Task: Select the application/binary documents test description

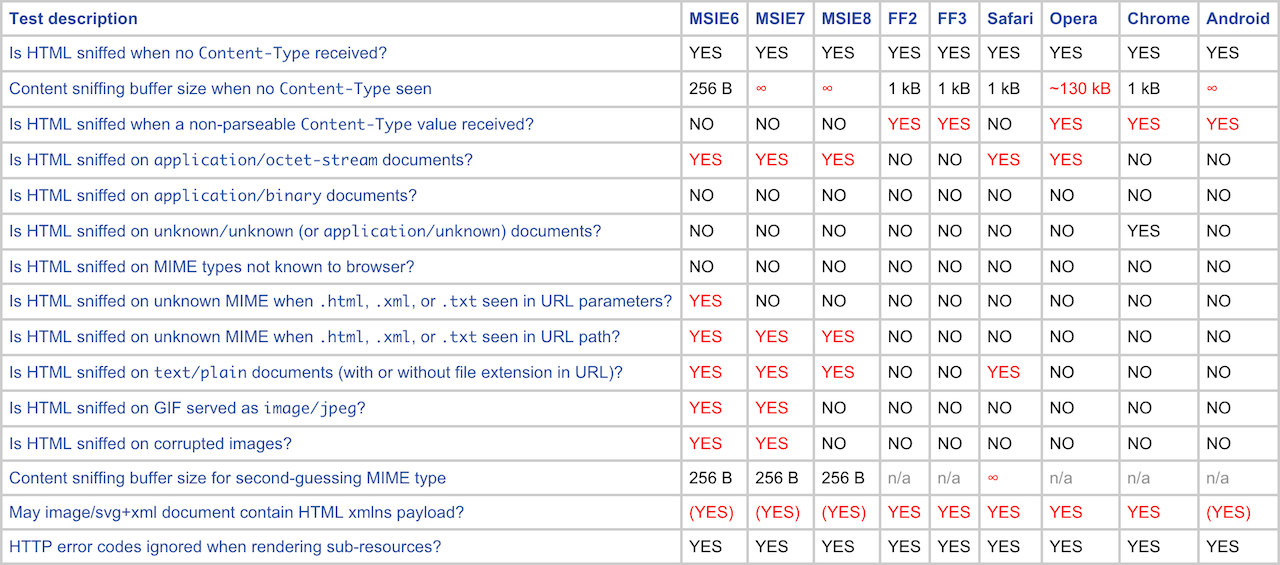Action: [x=213, y=196]
